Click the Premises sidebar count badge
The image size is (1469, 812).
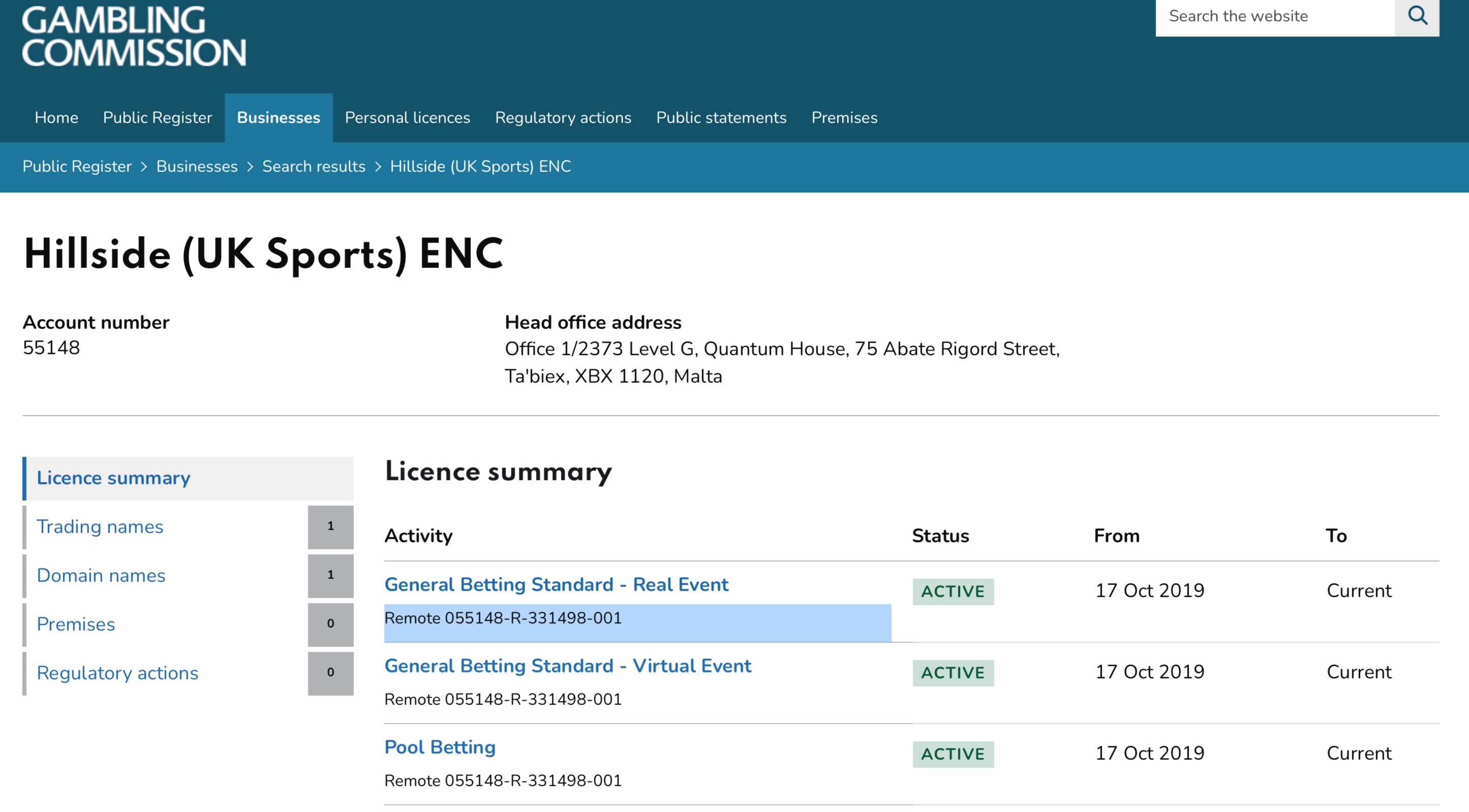point(331,624)
